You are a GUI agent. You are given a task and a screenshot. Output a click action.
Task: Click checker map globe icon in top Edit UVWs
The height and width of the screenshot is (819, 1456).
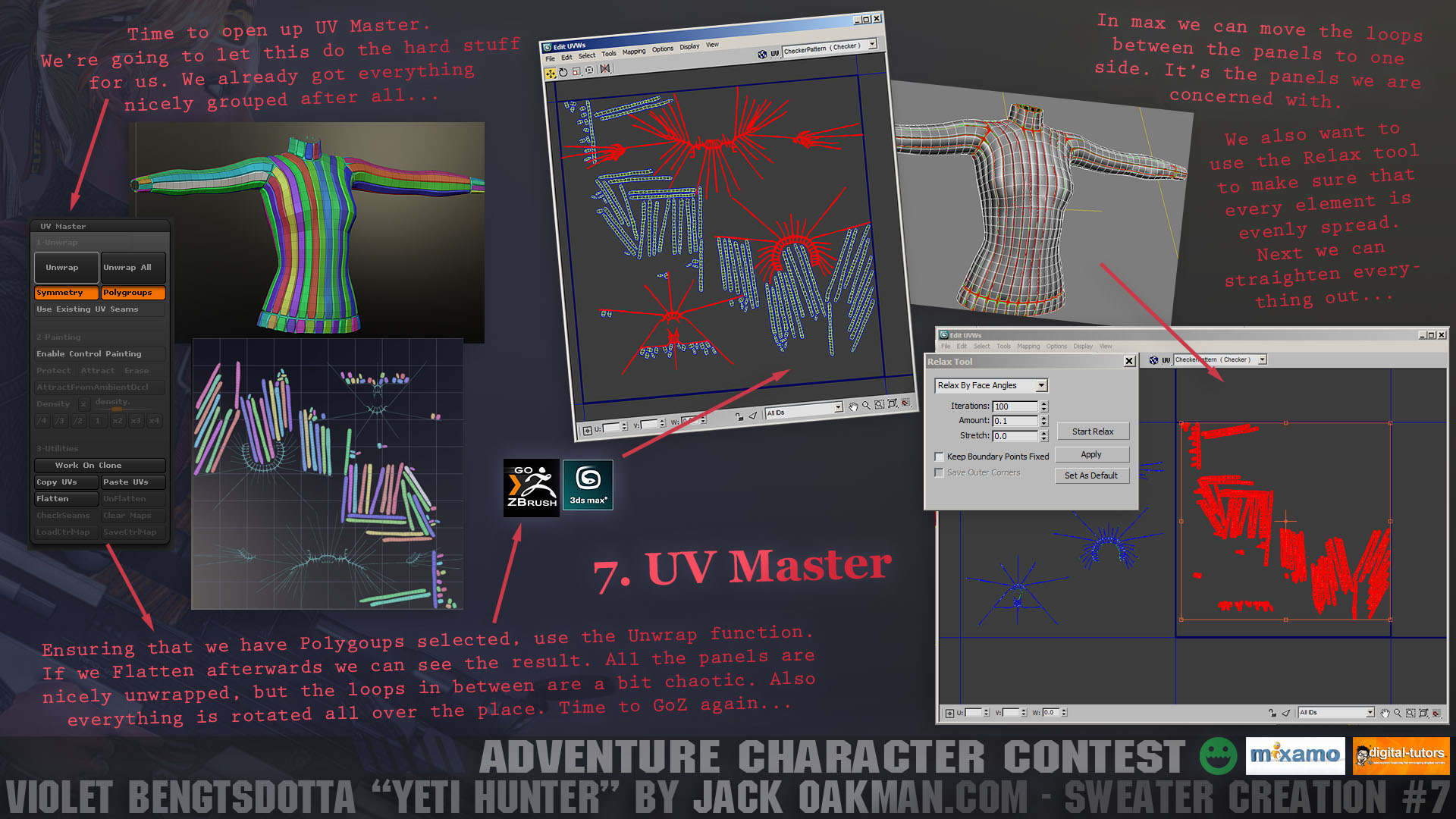pos(762,54)
